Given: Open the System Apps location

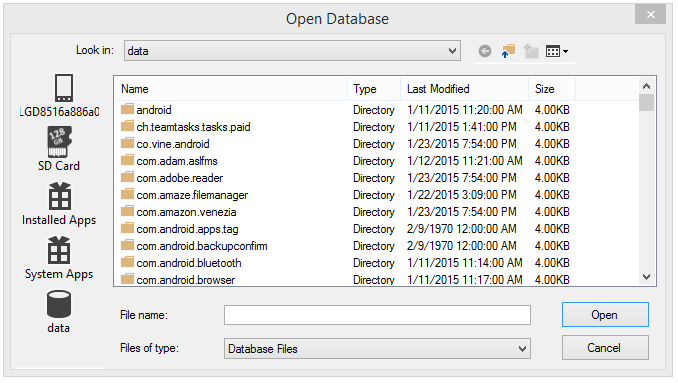Looking at the screenshot, I should tap(59, 258).
